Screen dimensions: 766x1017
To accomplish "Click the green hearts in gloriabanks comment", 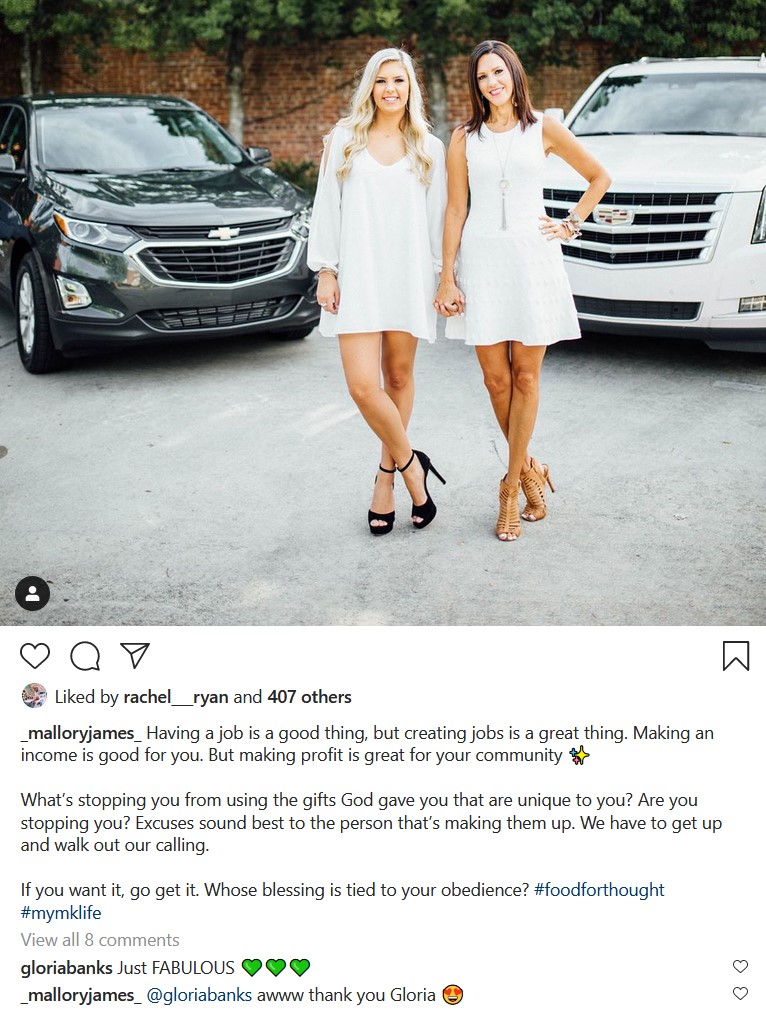I will pos(276,968).
